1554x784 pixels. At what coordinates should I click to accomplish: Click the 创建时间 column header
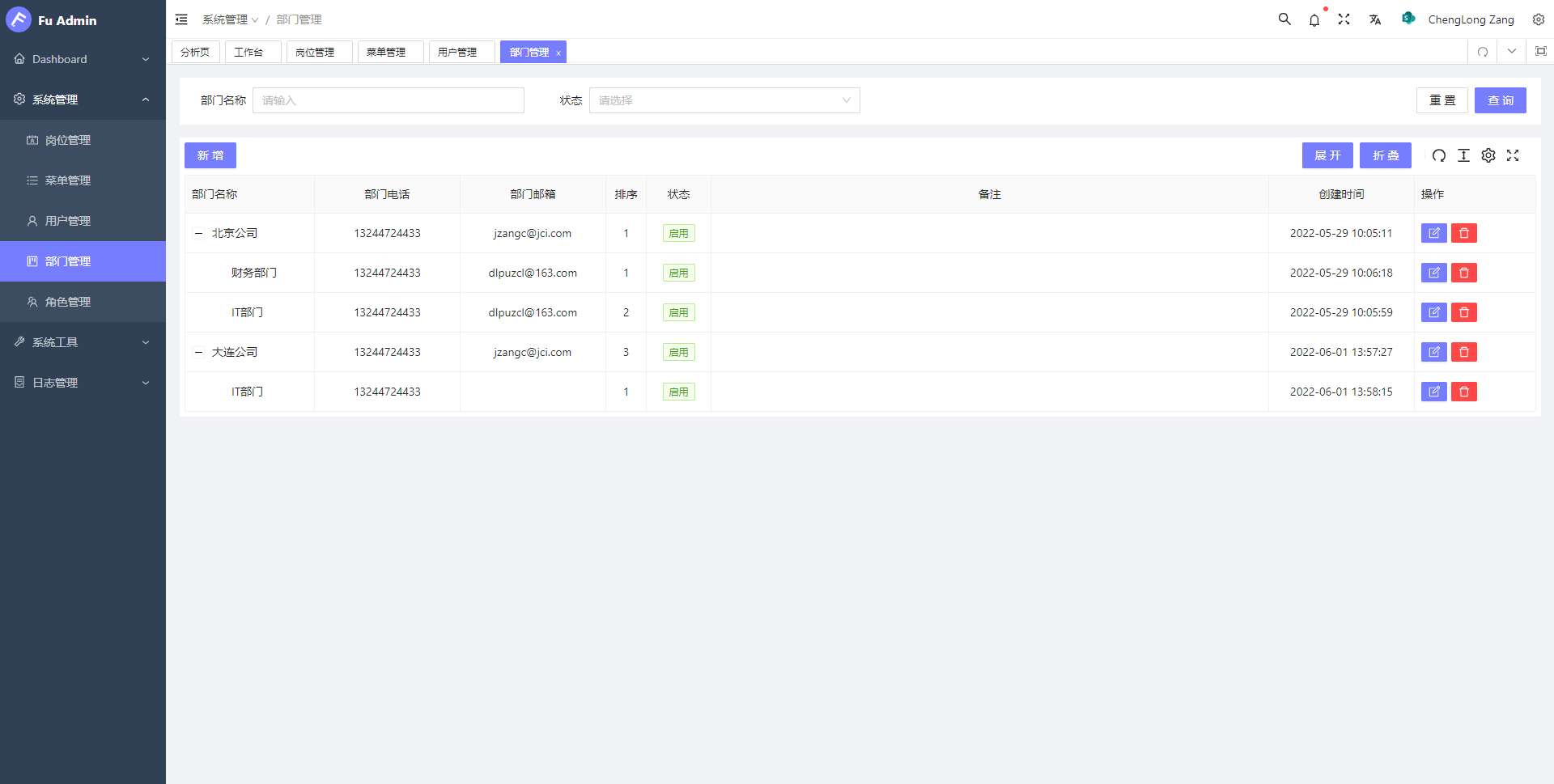(x=1341, y=194)
